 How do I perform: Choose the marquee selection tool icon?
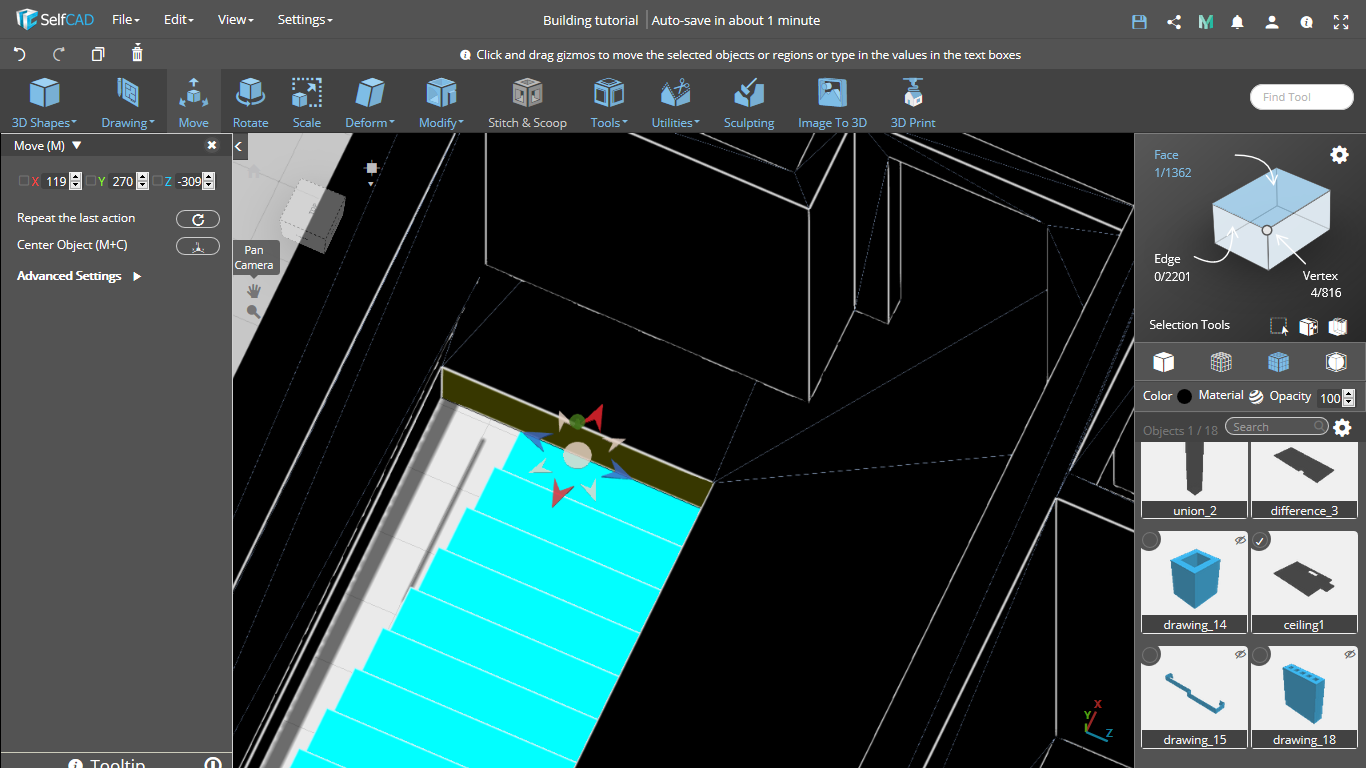pos(1279,326)
